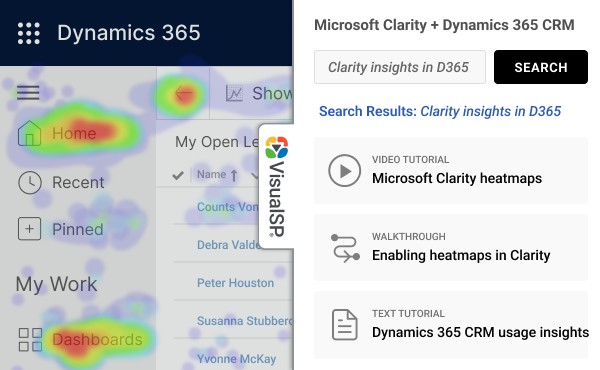Open the Enabling heatmaps in Clarity walkthrough

[x=451, y=247]
